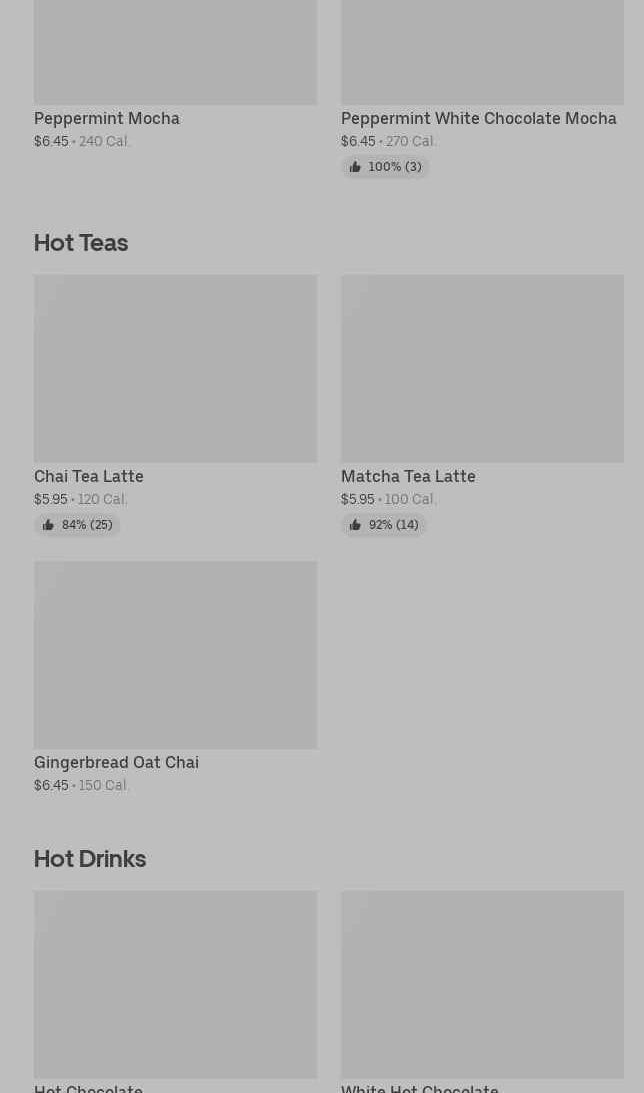Viewport: 644px width, 1093px height.
Task: Open Peppermint White Chocolate Mocha image
Action: [482, 52]
